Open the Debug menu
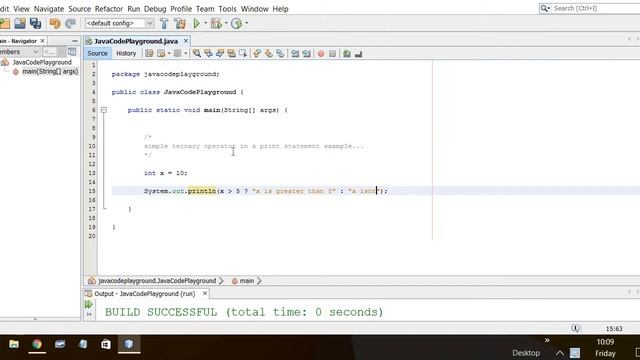 155,9
